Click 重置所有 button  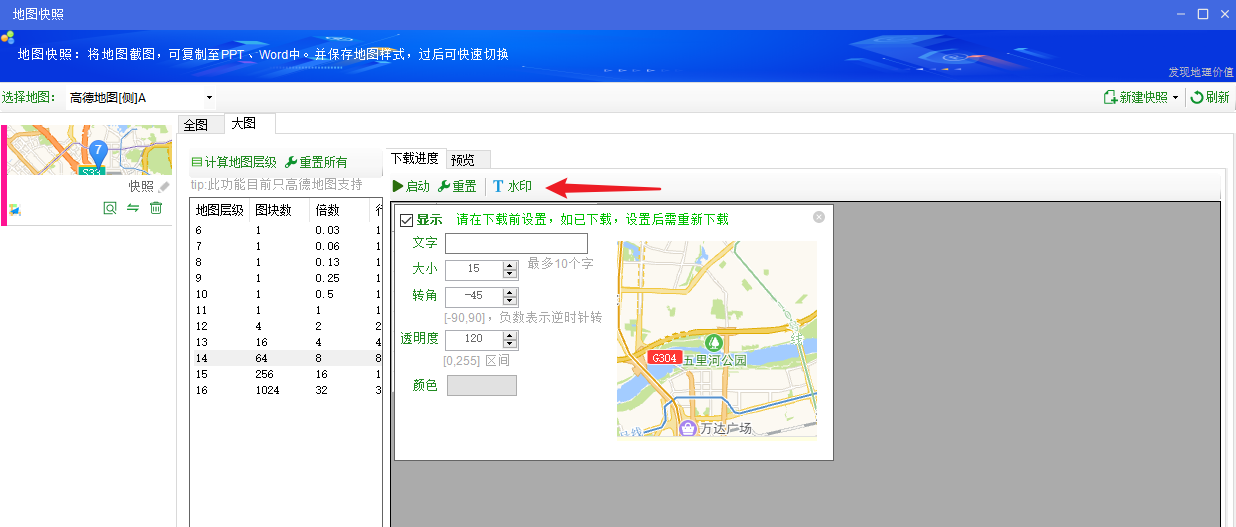tap(316, 162)
